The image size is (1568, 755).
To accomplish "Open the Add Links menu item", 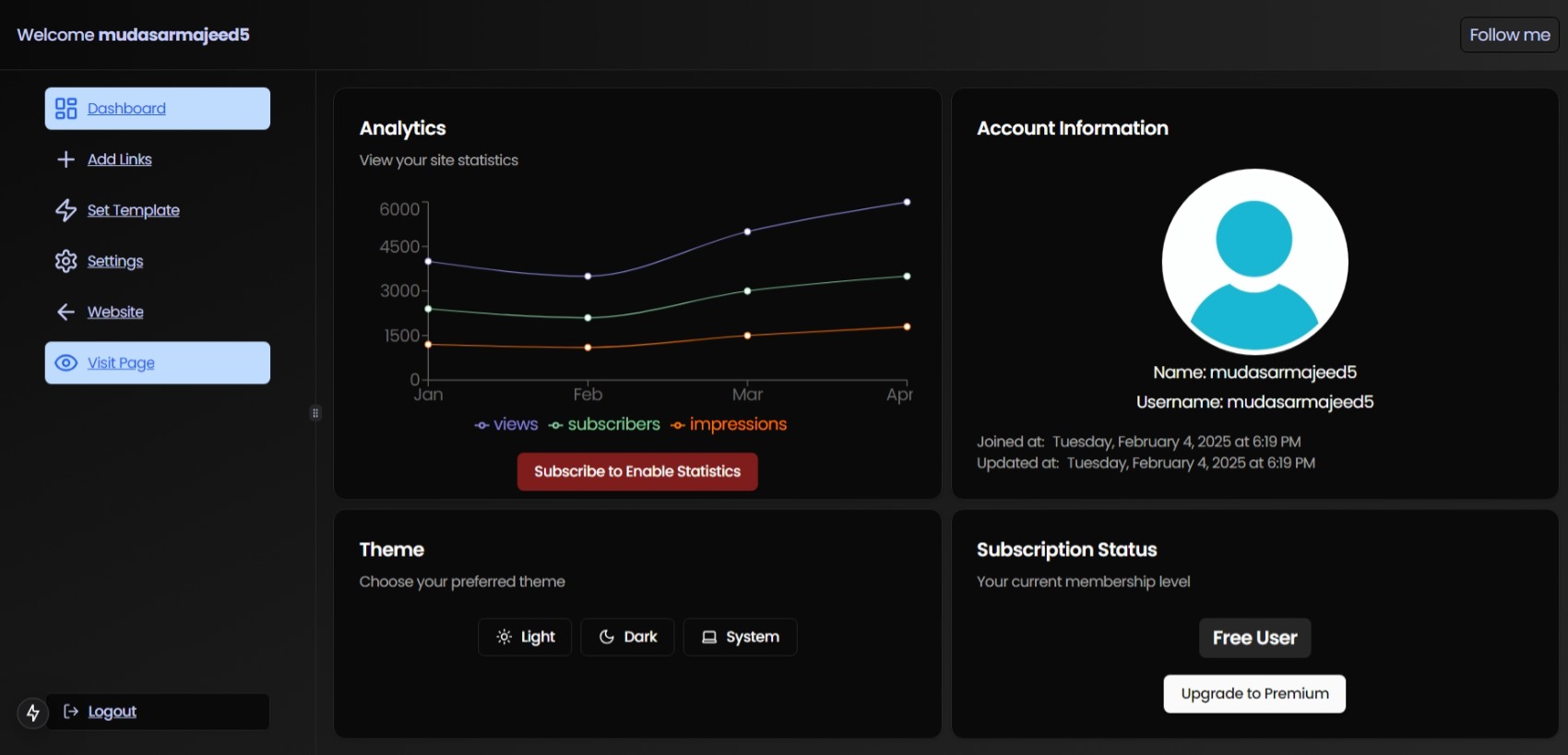I will (120, 159).
